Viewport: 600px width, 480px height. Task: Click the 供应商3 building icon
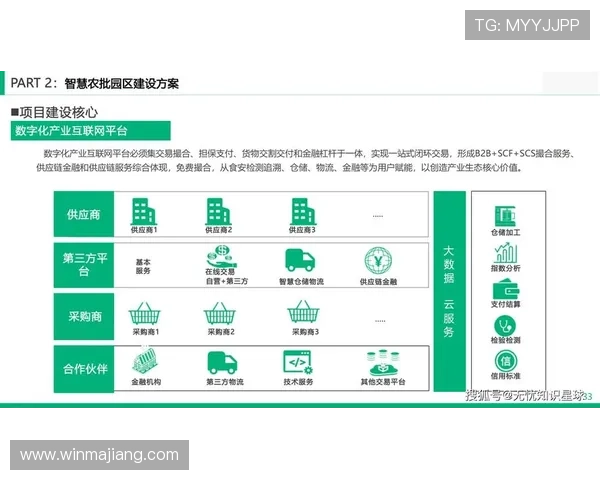click(303, 211)
